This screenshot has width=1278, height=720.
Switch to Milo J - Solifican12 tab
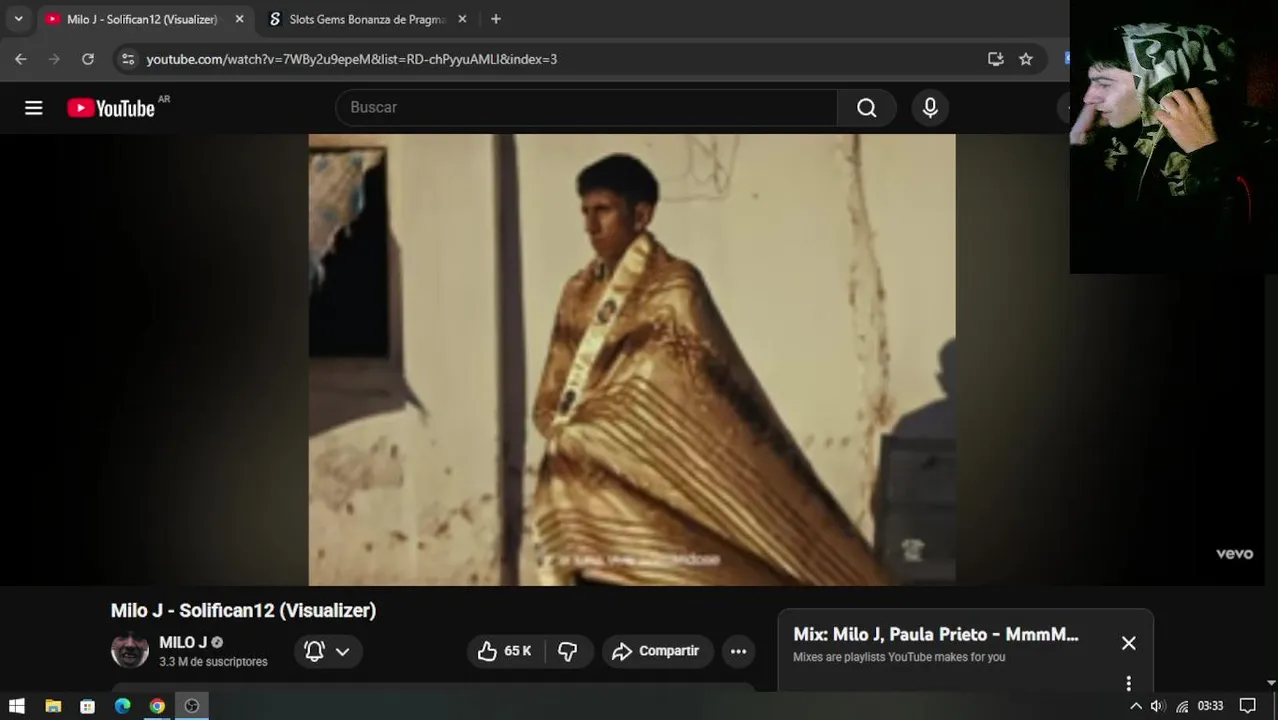tap(142, 19)
